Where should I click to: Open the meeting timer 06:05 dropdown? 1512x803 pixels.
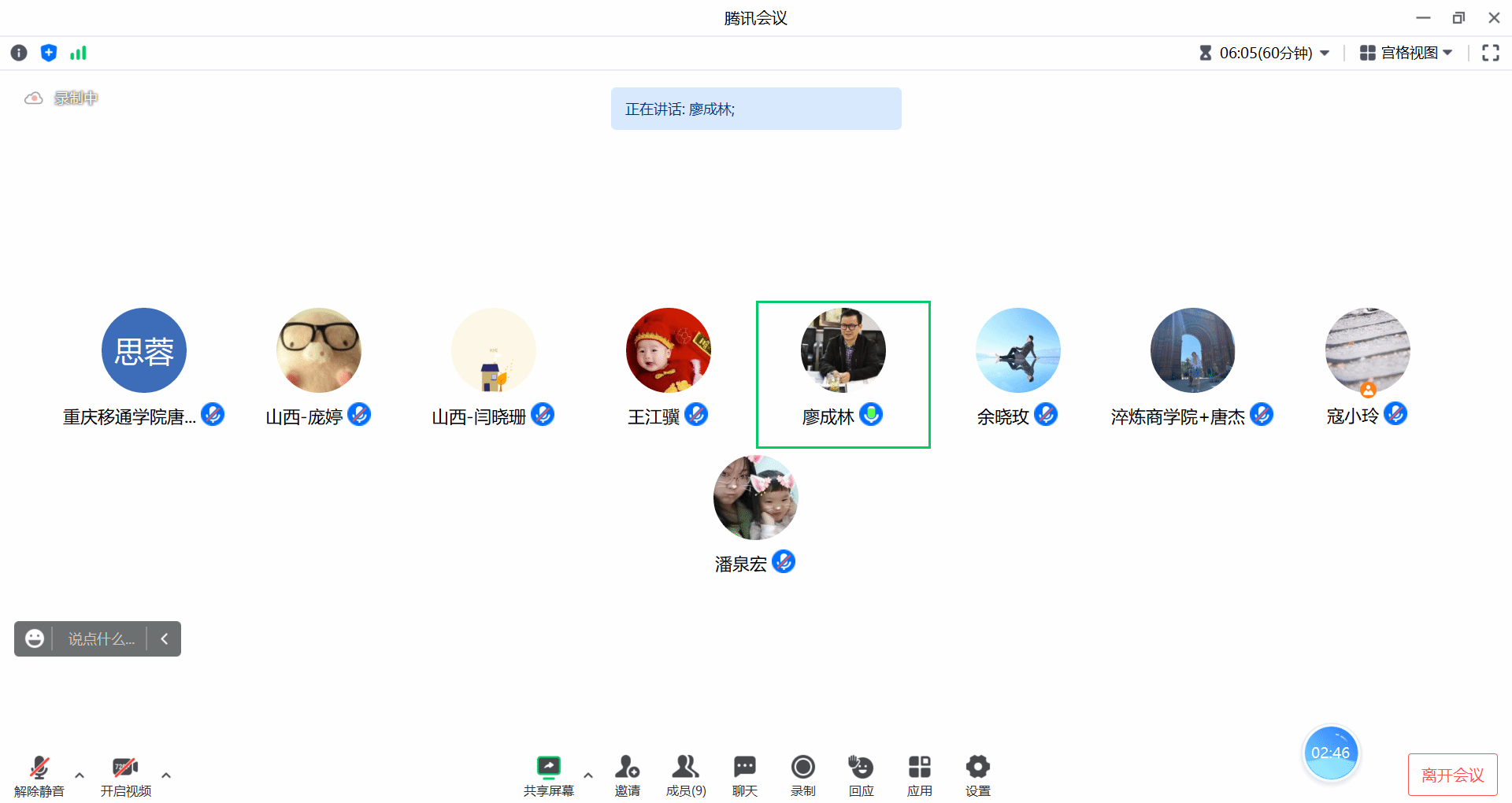pos(1266,53)
